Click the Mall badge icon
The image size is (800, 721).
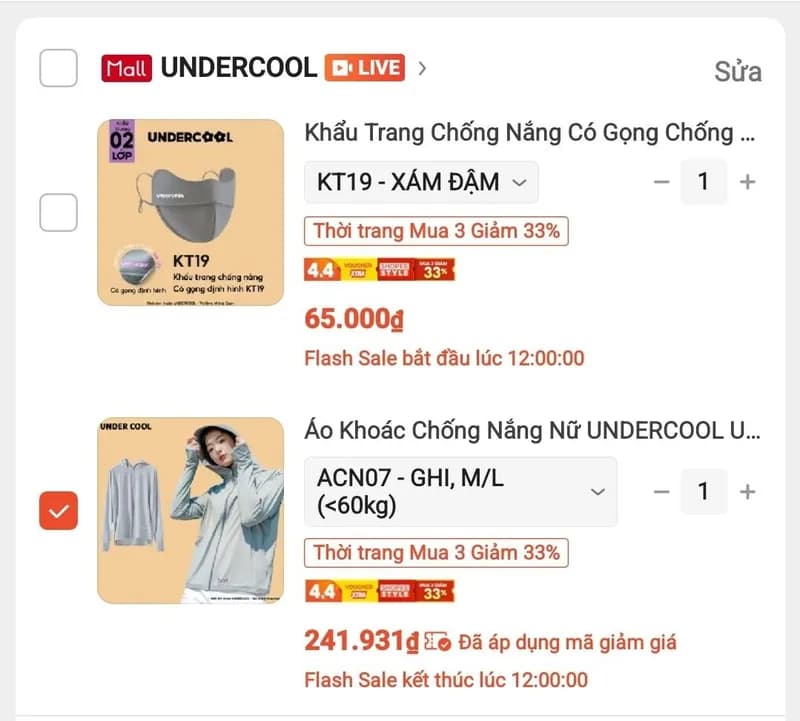(125, 68)
